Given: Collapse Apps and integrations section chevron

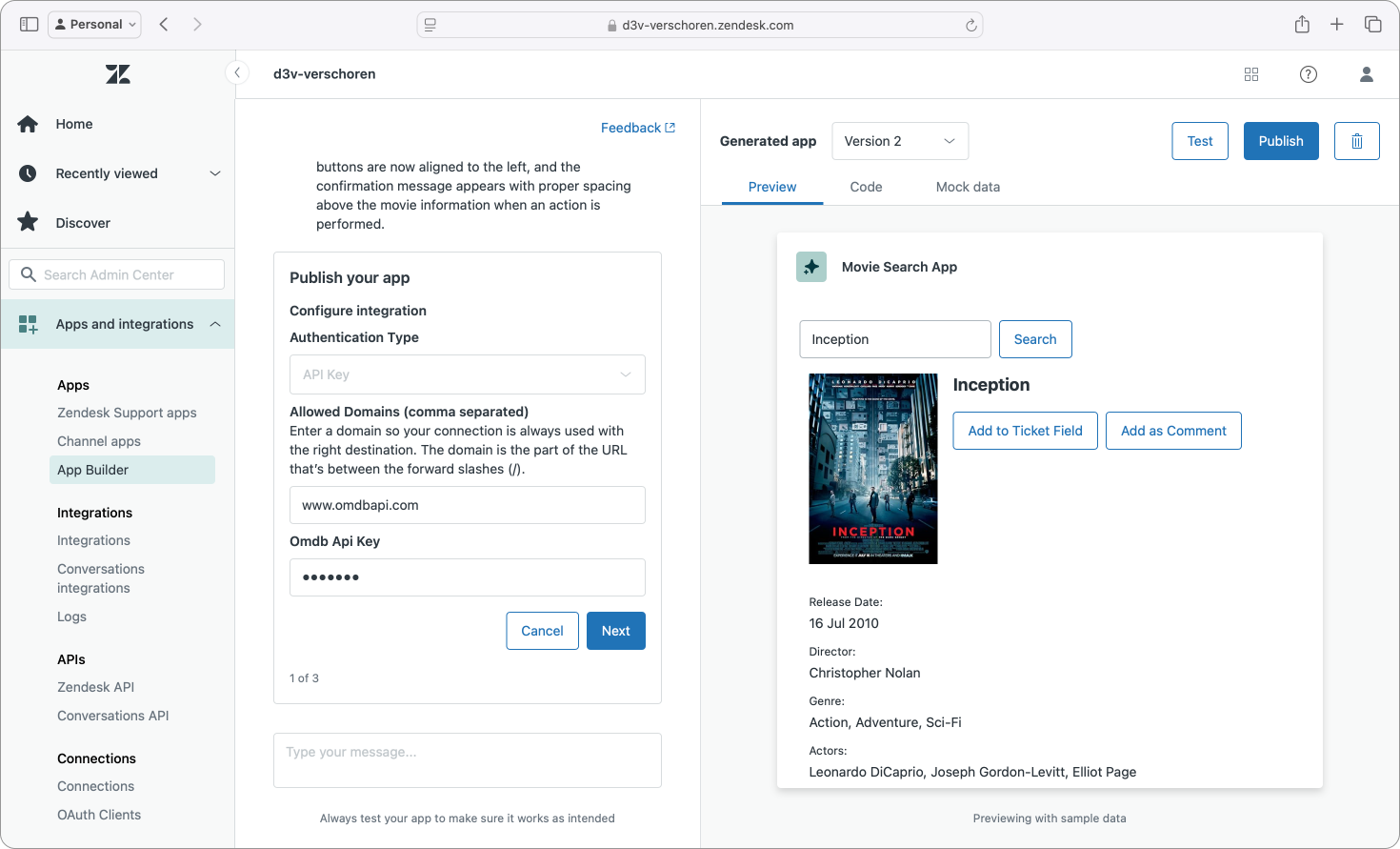Looking at the screenshot, I should click(x=215, y=324).
